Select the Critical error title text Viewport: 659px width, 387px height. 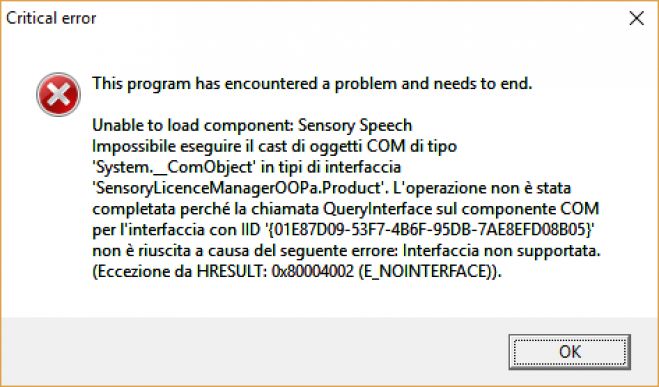(x=51, y=18)
